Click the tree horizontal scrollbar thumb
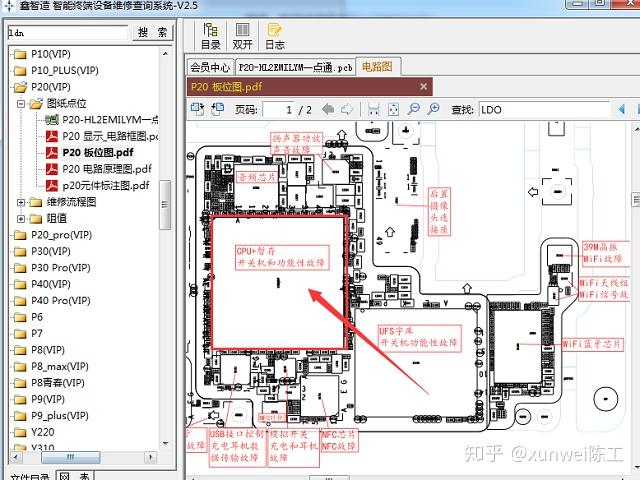This screenshot has width=640, height=480. point(71,457)
